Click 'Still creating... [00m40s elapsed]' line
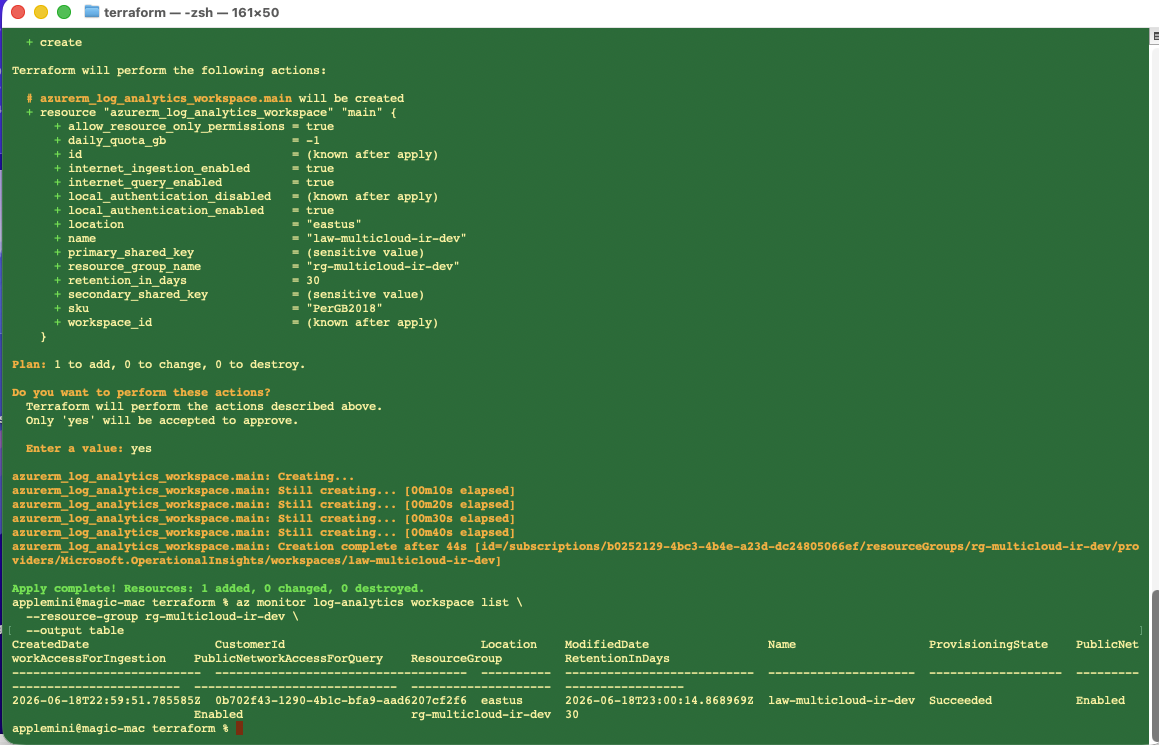Viewport: 1159px width, 745px height. [x=263, y=533]
